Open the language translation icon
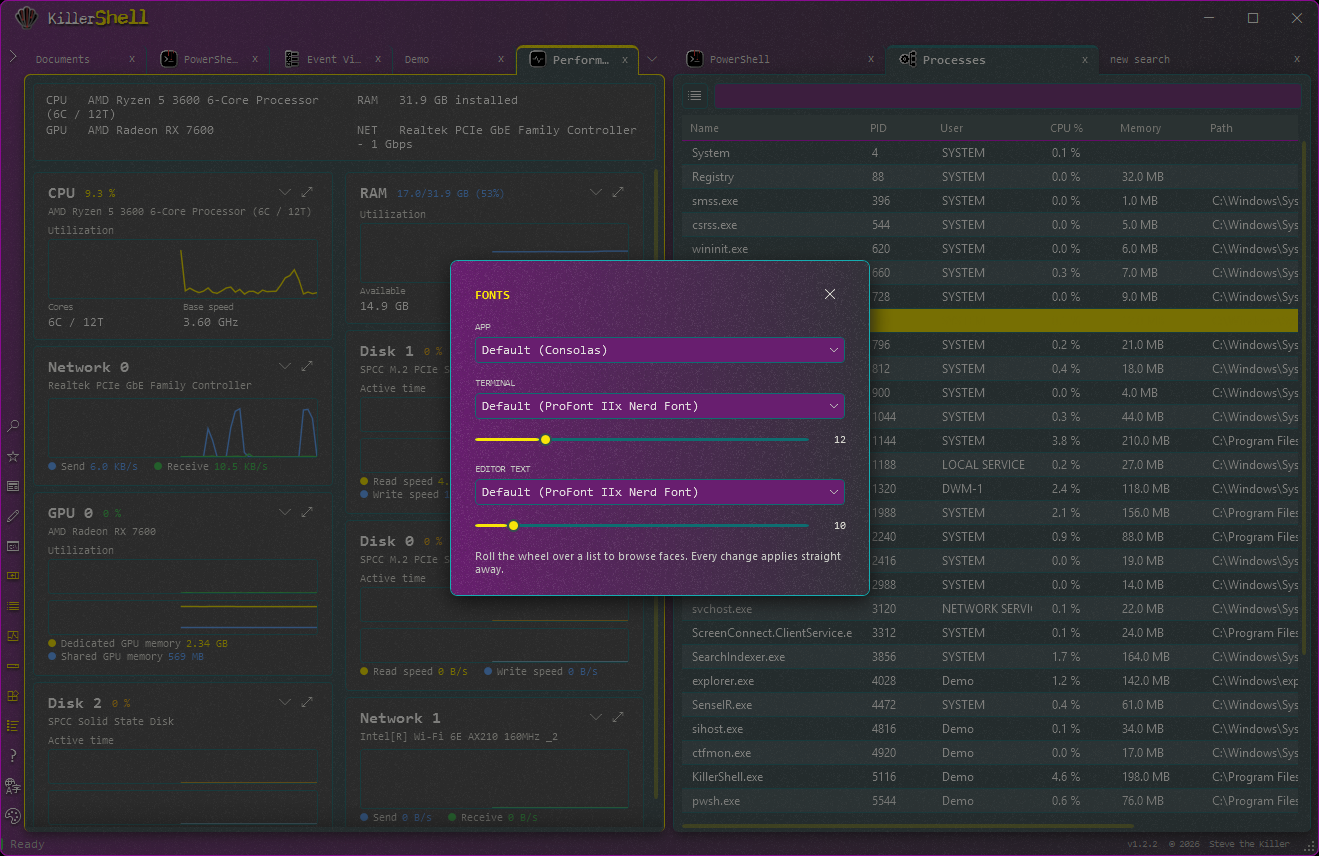The image size is (1319, 856). [x=13, y=785]
